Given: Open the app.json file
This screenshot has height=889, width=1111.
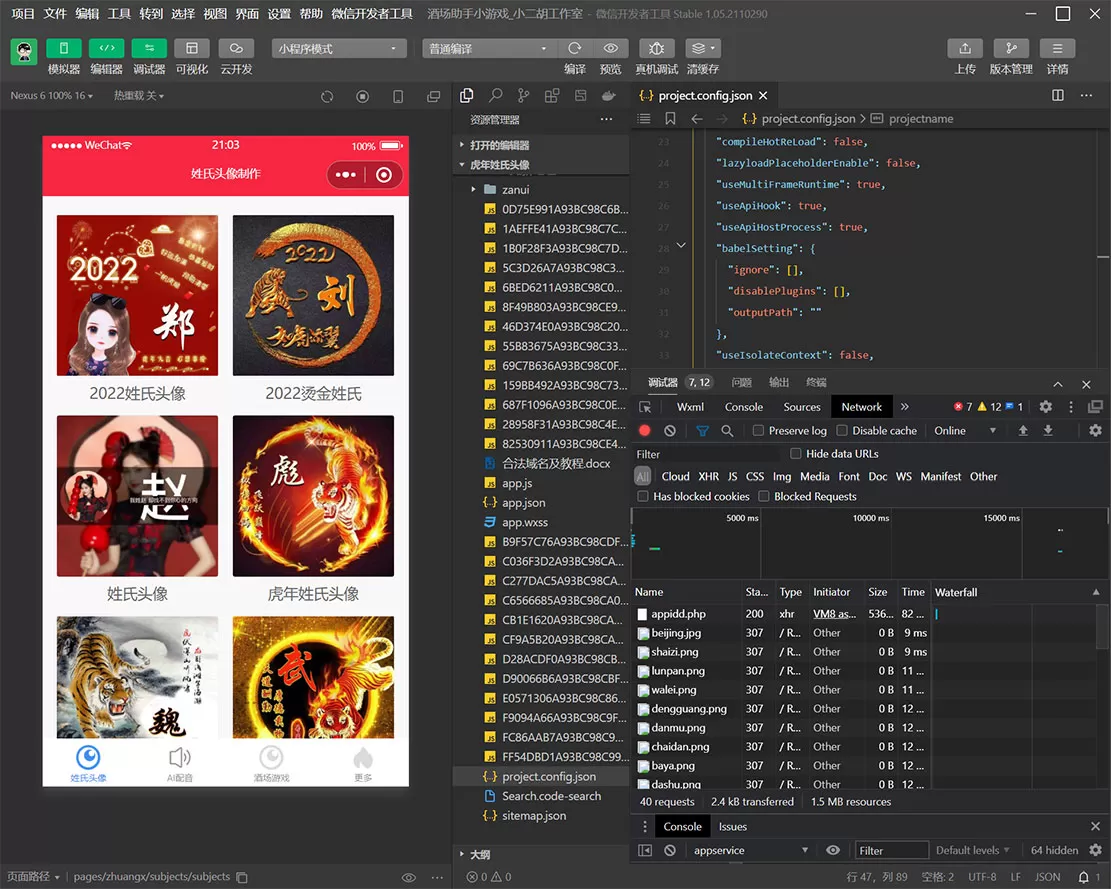Looking at the screenshot, I should (x=523, y=503).
